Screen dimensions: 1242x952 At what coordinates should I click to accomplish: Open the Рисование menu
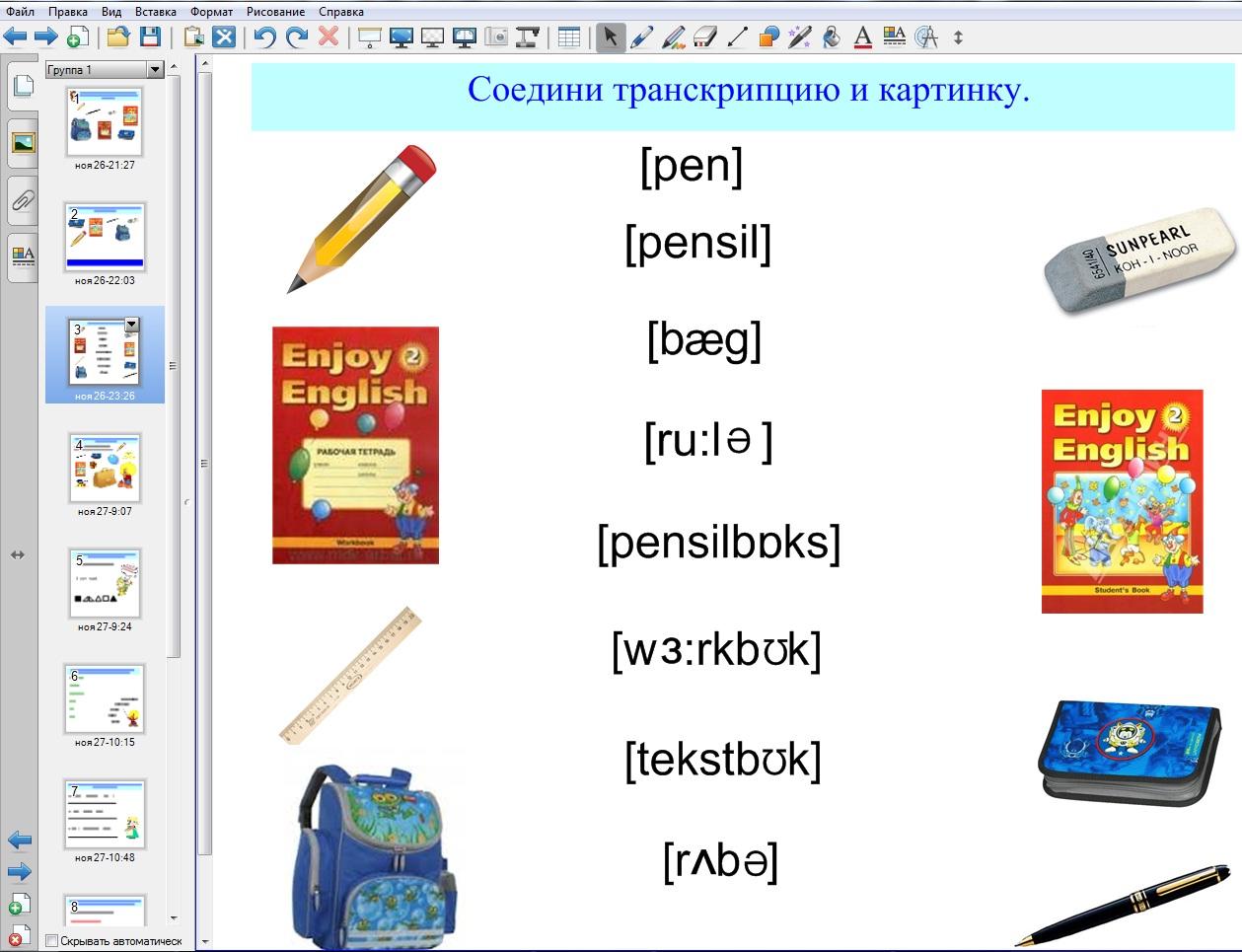click(276, 12)
